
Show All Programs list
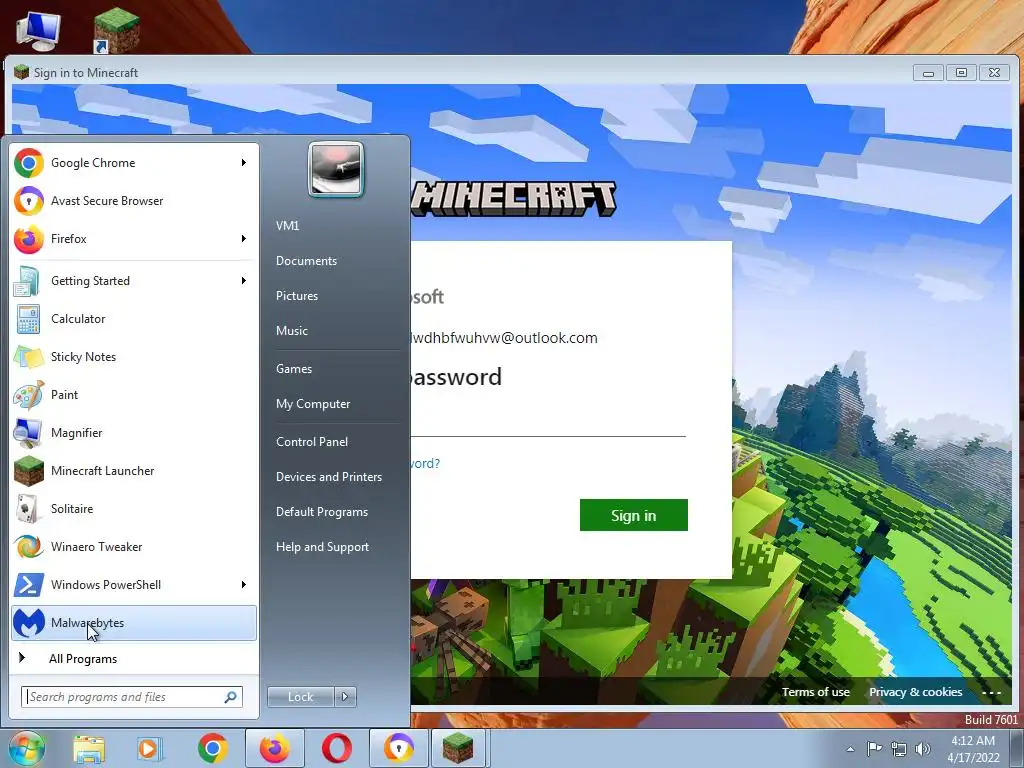tap(134, 658)
